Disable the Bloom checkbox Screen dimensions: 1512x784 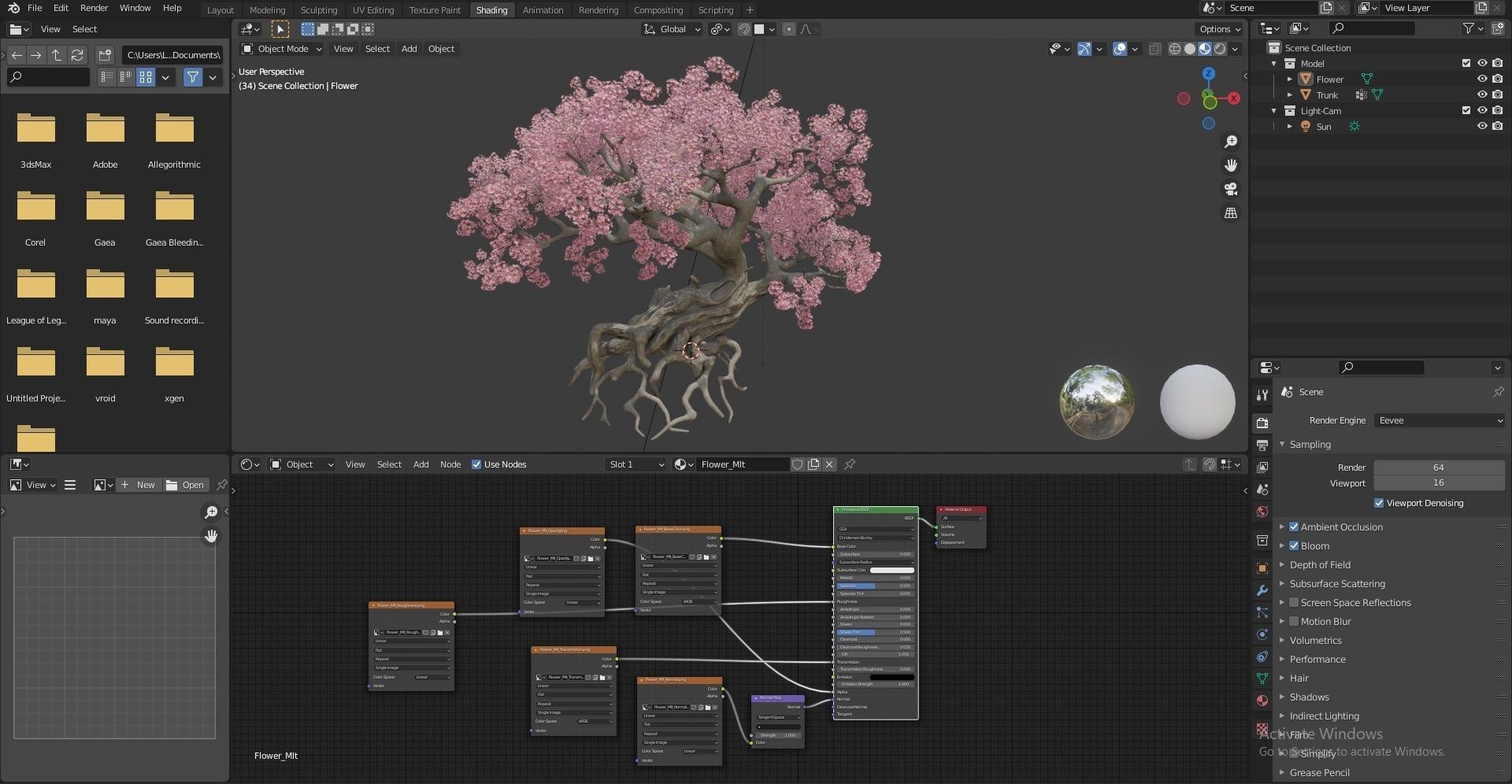tap(1294, 546)
